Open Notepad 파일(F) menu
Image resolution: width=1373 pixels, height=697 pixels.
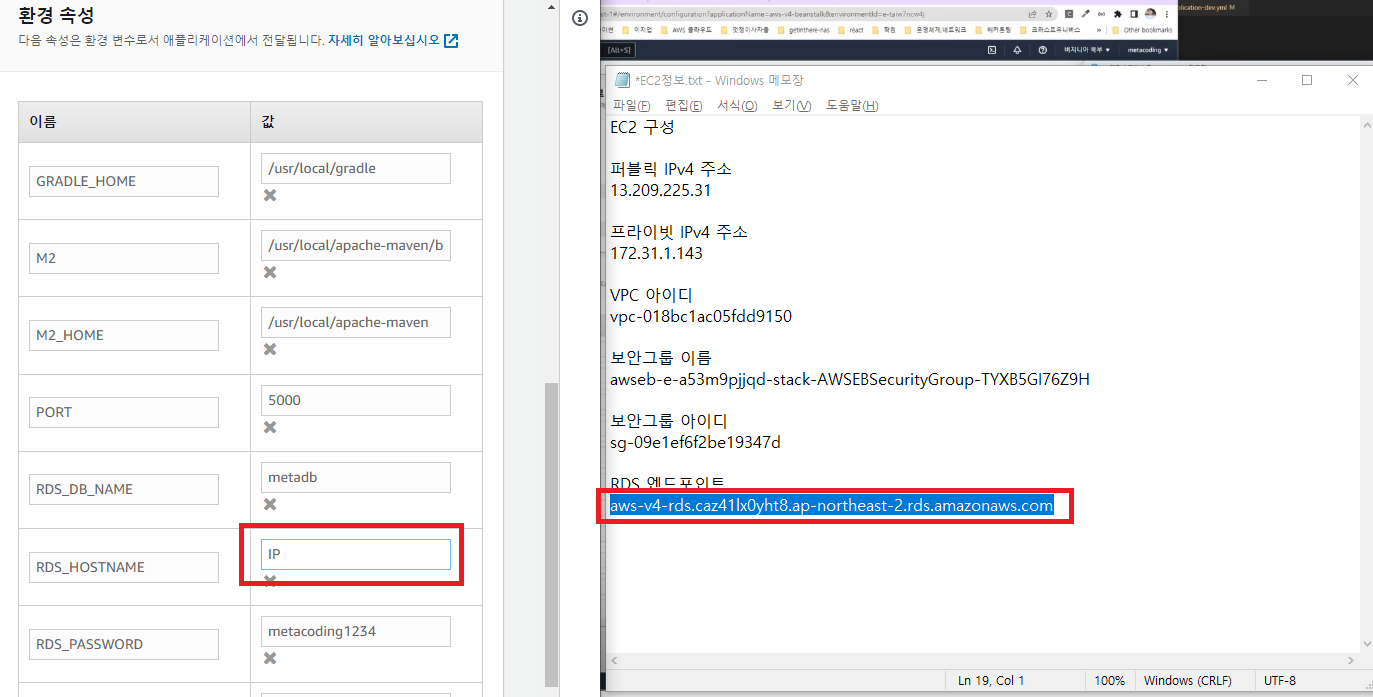coord(631,105)
